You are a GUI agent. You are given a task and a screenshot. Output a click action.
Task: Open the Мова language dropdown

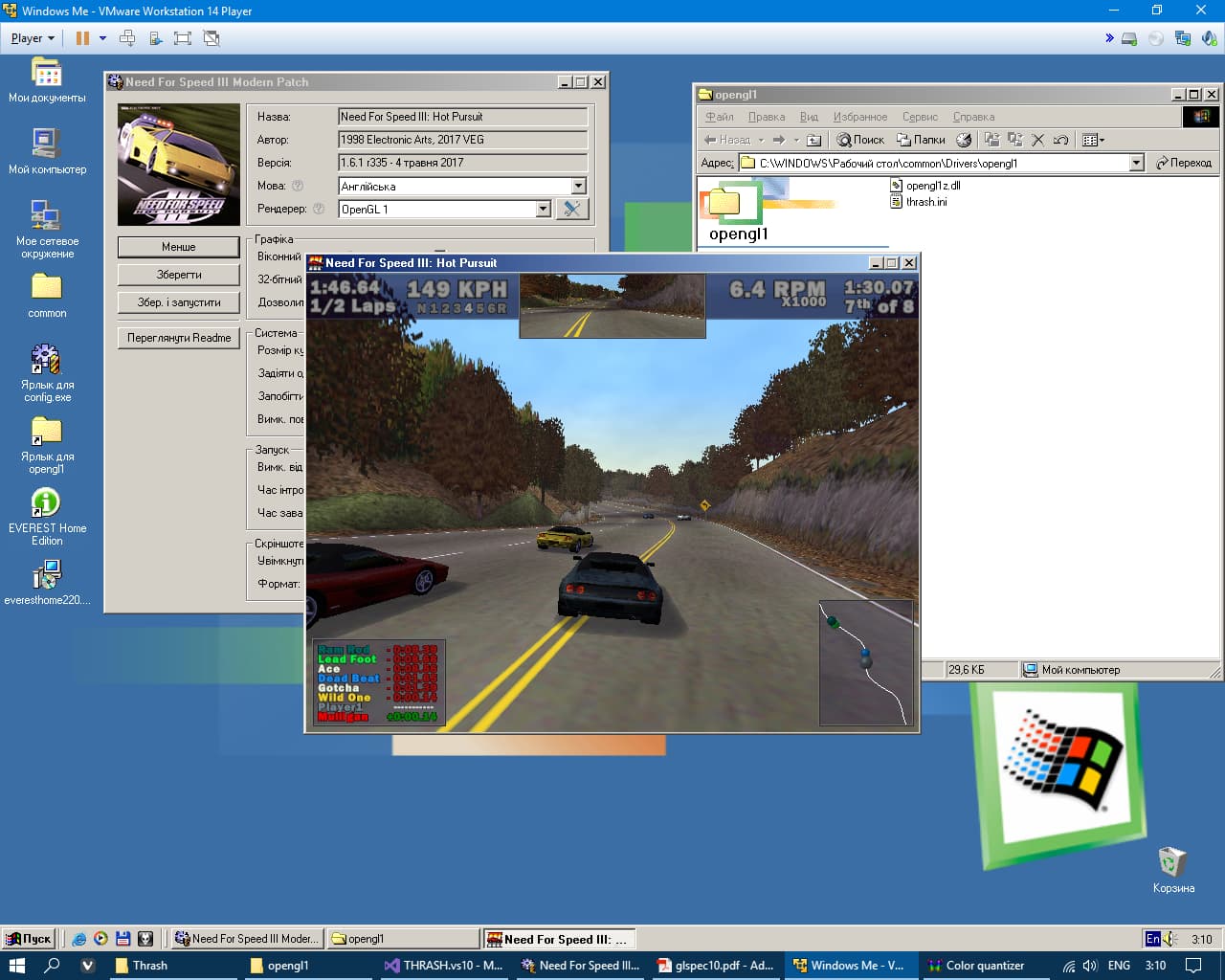(x=578, y=186)
